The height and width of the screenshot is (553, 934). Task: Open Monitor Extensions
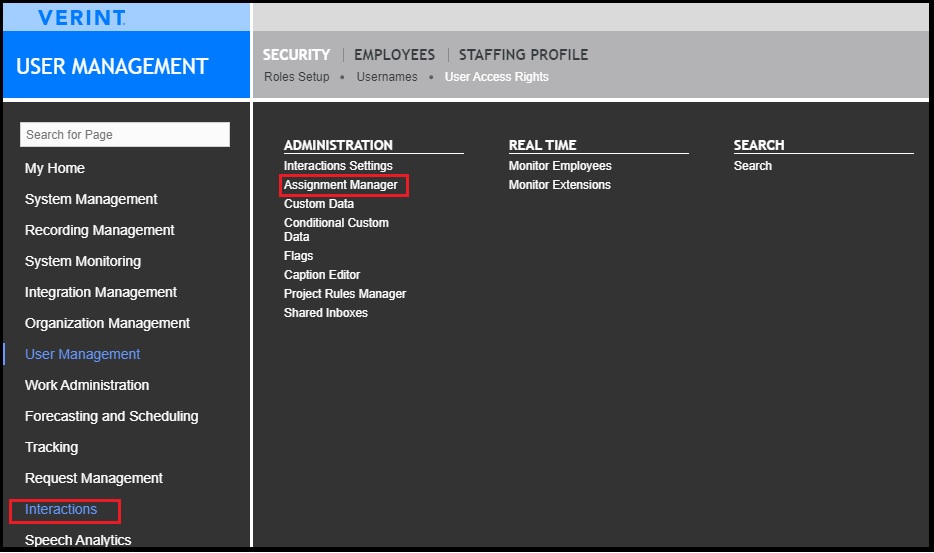(559, 185)
